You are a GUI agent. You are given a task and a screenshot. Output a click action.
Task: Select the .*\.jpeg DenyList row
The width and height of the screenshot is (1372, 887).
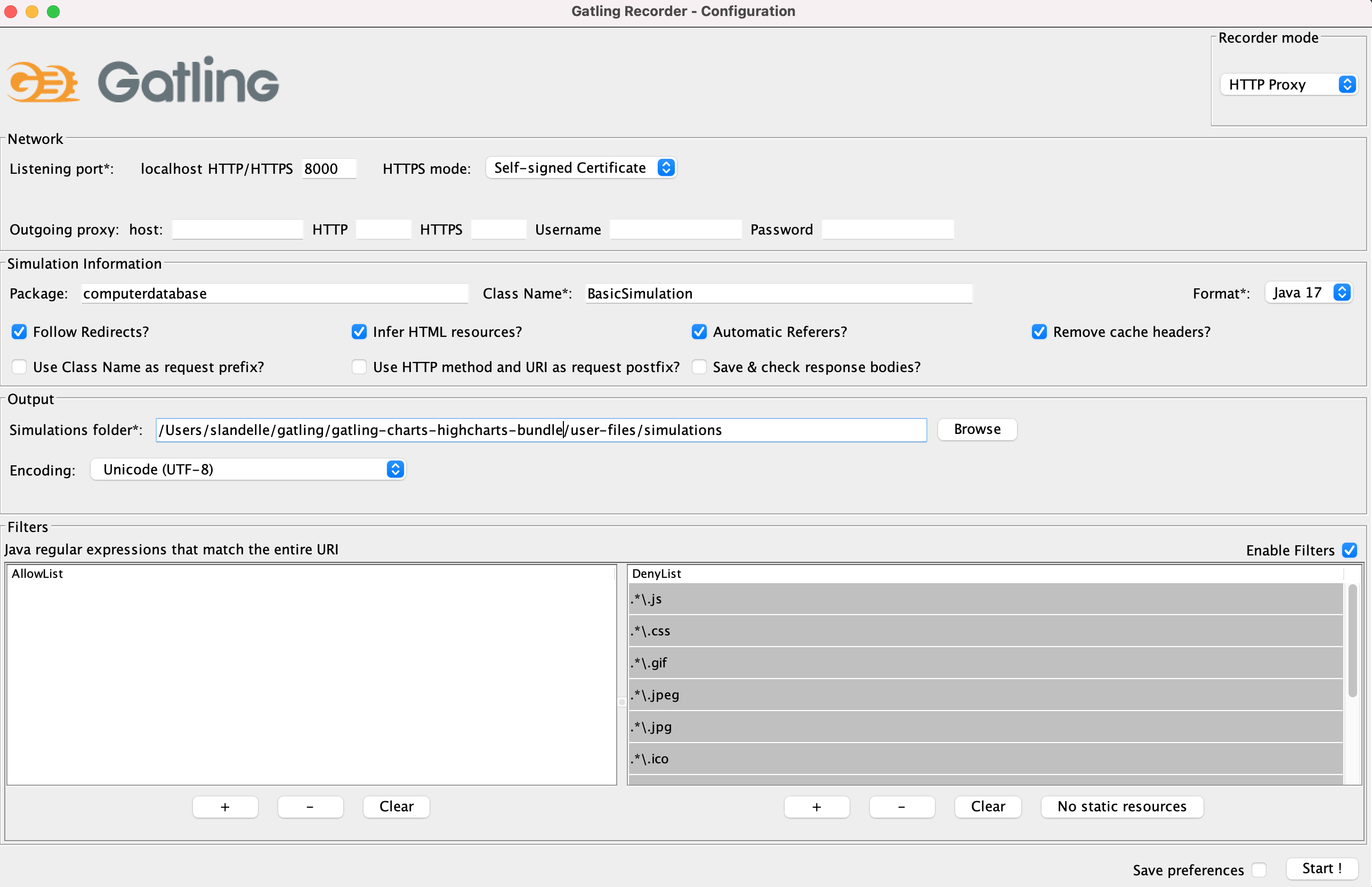pos(986,695)
